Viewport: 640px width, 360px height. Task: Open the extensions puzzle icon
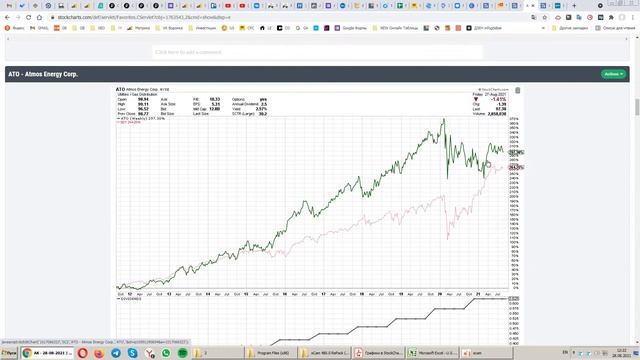point(611,18)
